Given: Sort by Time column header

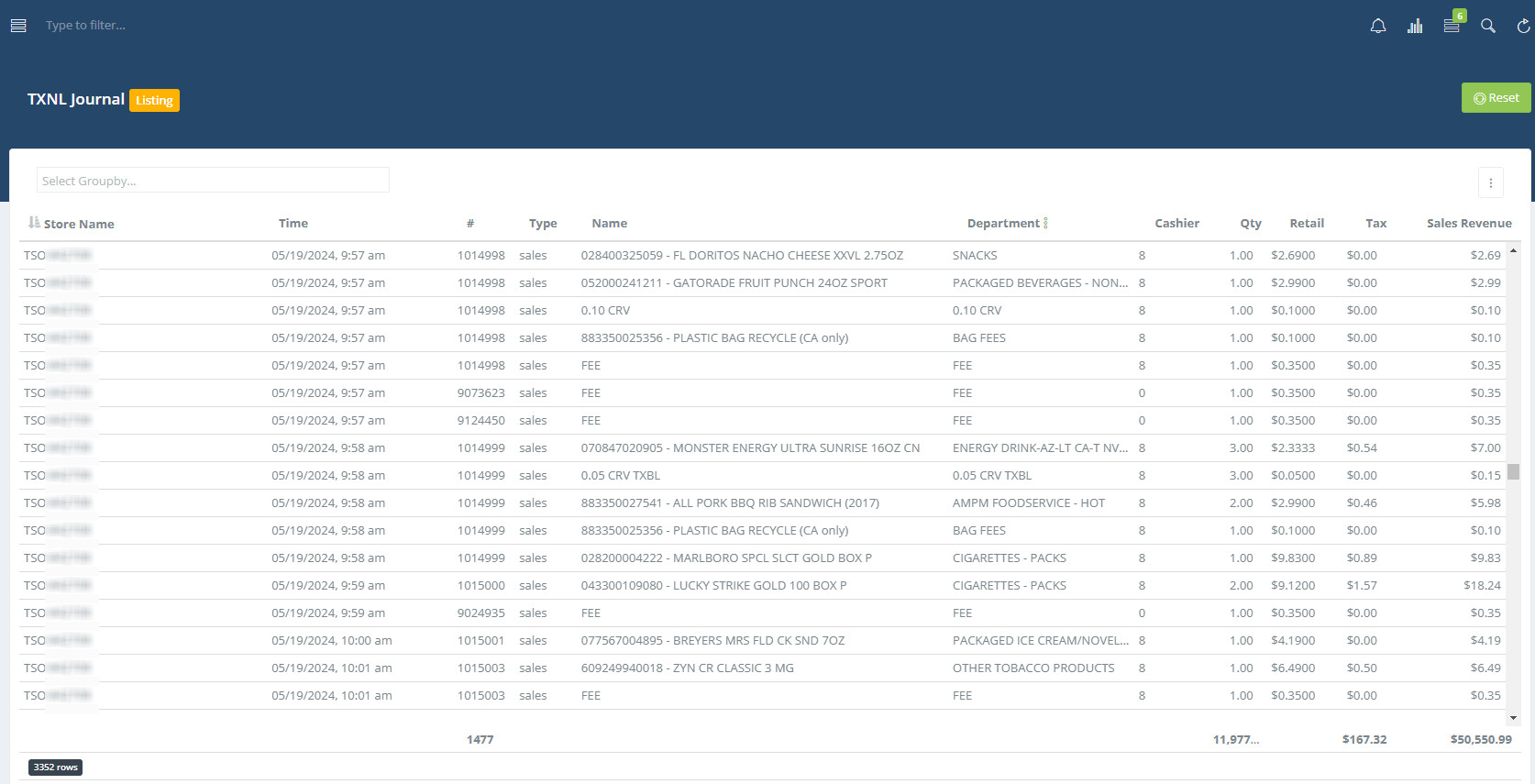Looking at the screenshot, I should pyautogui.click(x=293, y=223).
